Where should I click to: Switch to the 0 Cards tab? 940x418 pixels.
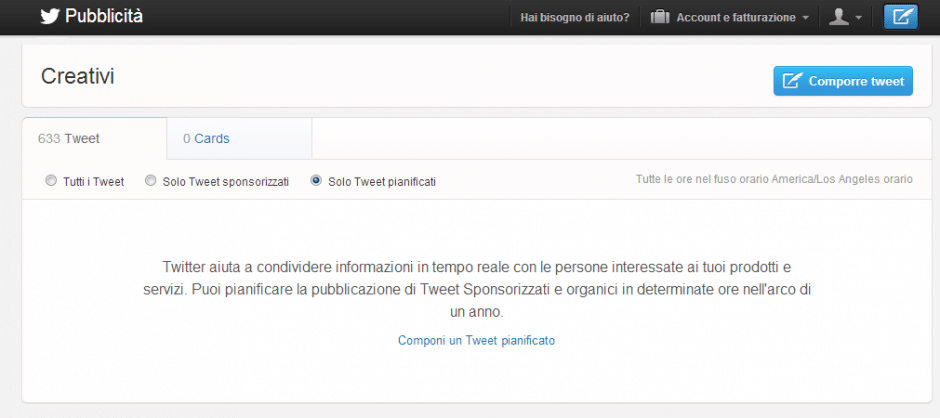tap(239, 139)
